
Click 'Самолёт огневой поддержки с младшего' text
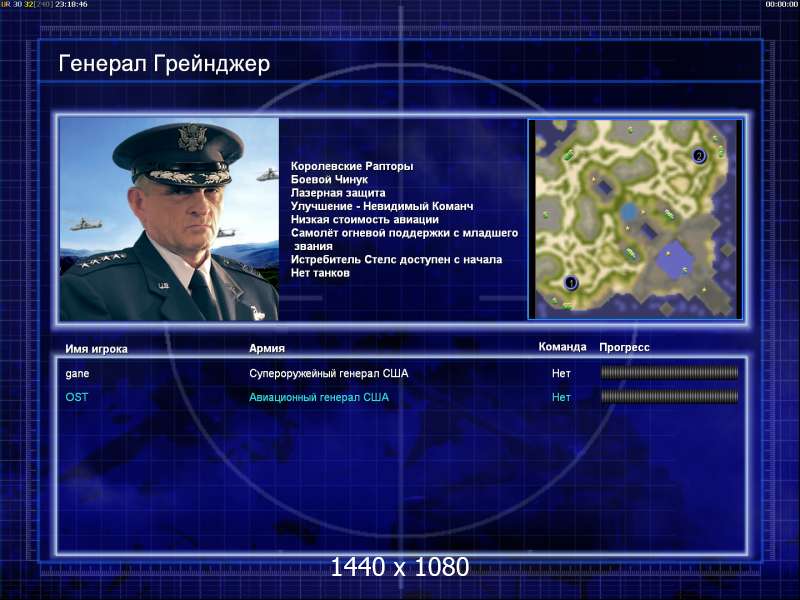pos(405,233)
